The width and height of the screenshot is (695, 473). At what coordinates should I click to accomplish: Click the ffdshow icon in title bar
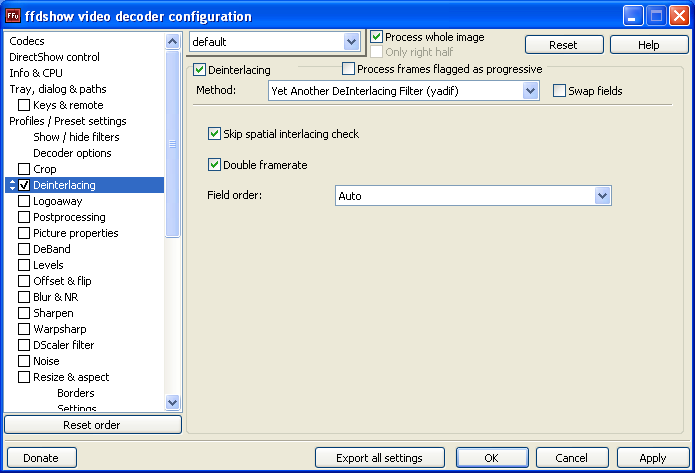12,16
